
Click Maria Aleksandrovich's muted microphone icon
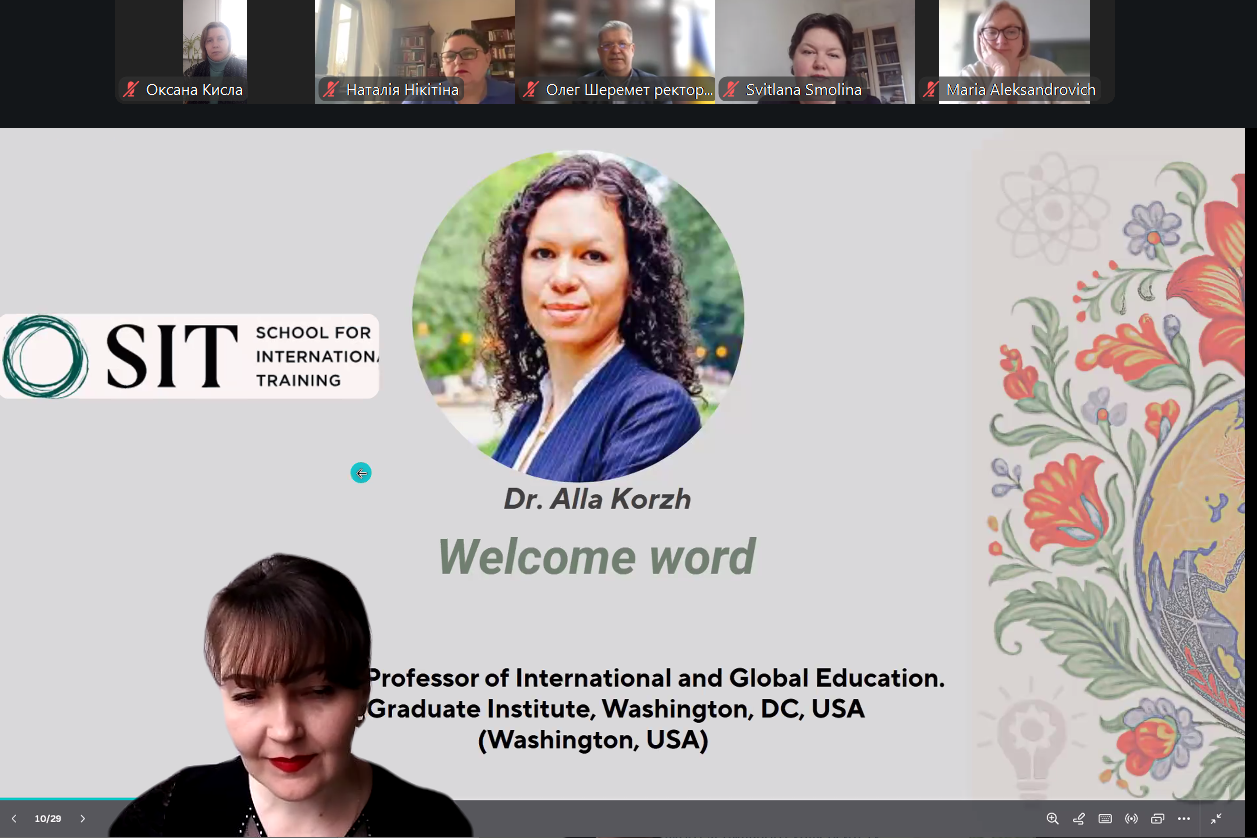pos(931,90)
